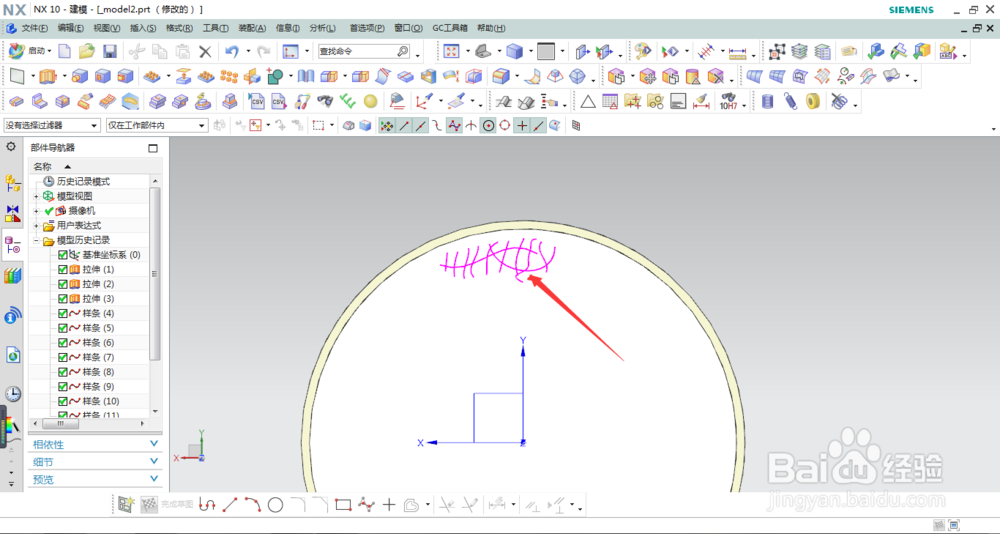
Task: Click the yellow sphere icon
Action: (x=371, y=101)
